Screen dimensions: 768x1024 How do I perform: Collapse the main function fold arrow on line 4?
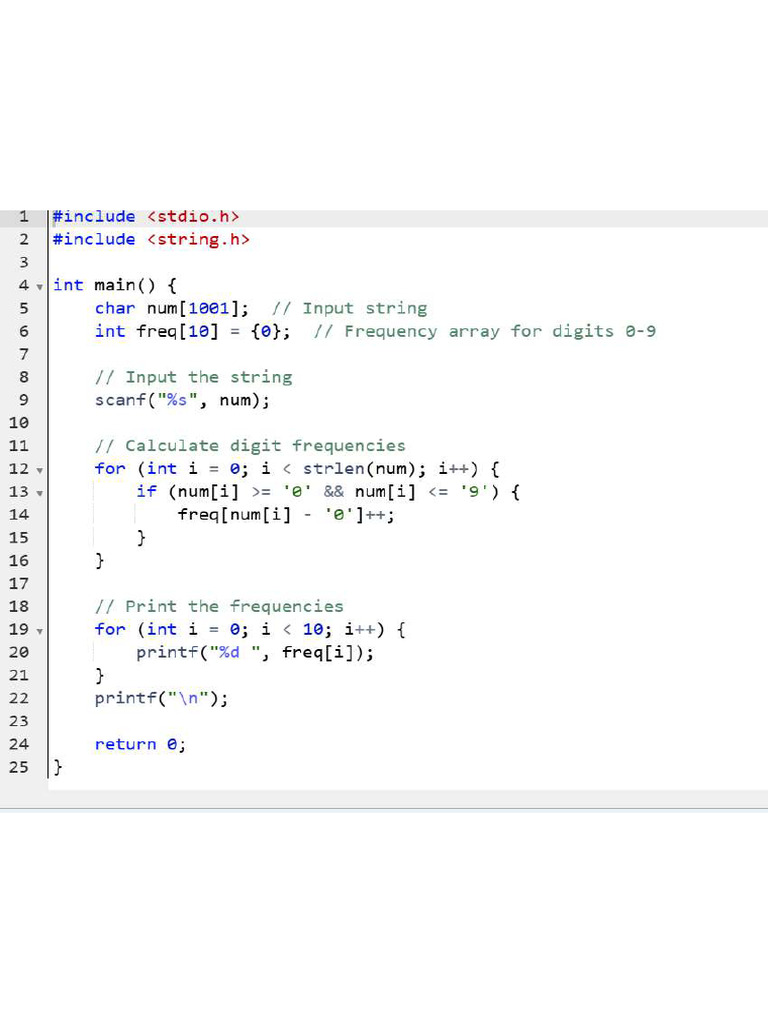coord(40,287)
